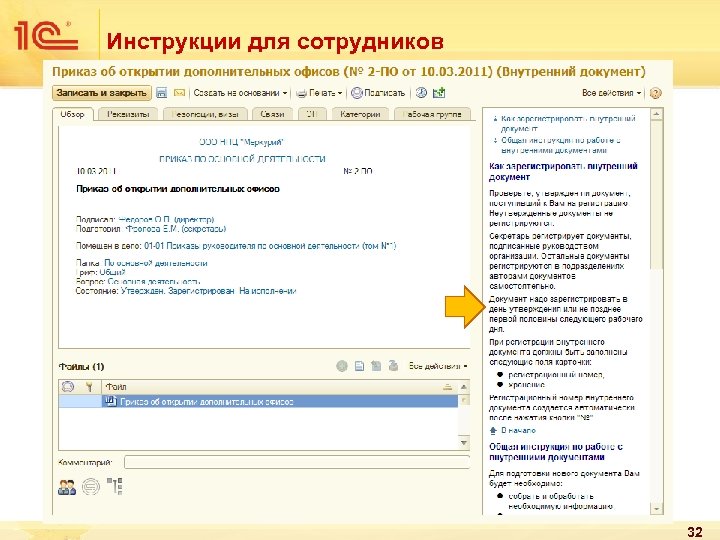Click the Утвержден status link
Viewport: 720px width, 540px height.
[142, 291]
